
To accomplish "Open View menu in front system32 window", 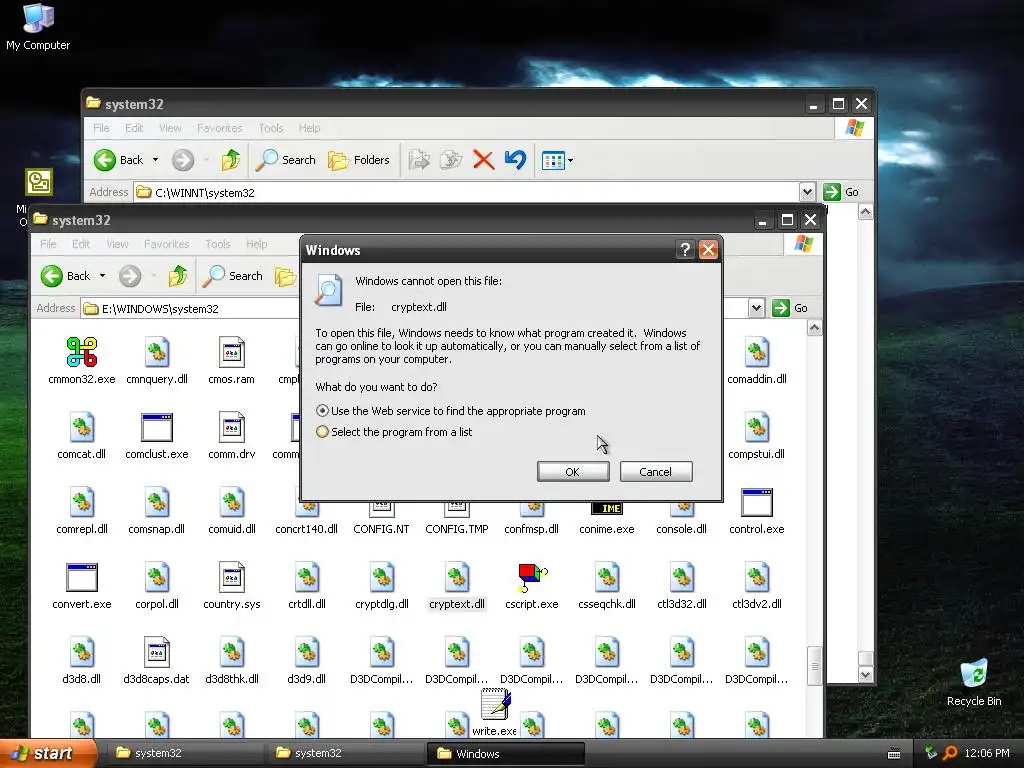I will (x=117, y=244).
